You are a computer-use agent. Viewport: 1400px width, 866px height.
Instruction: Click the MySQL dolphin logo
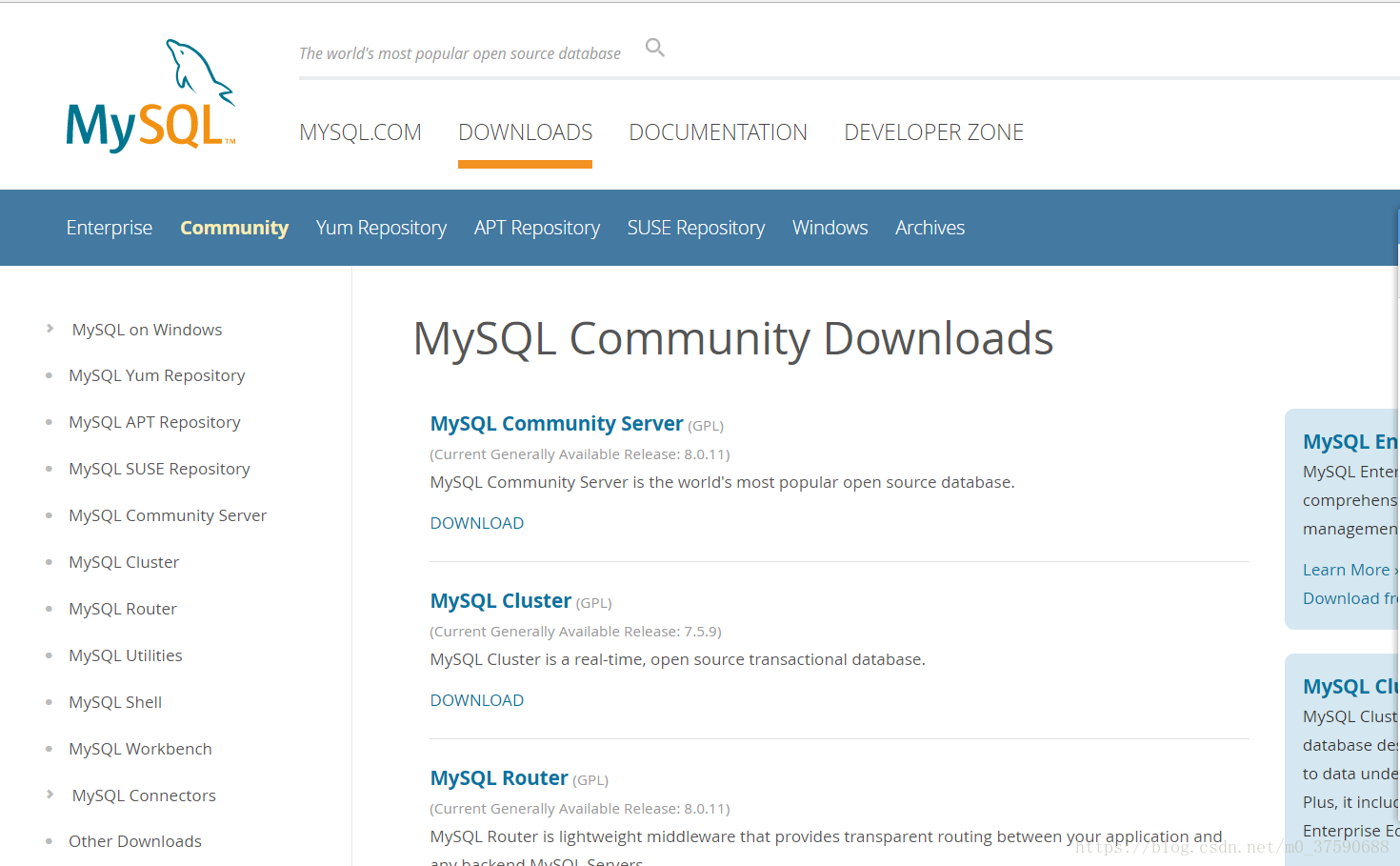pyautogui.click(x=150, y=95)
